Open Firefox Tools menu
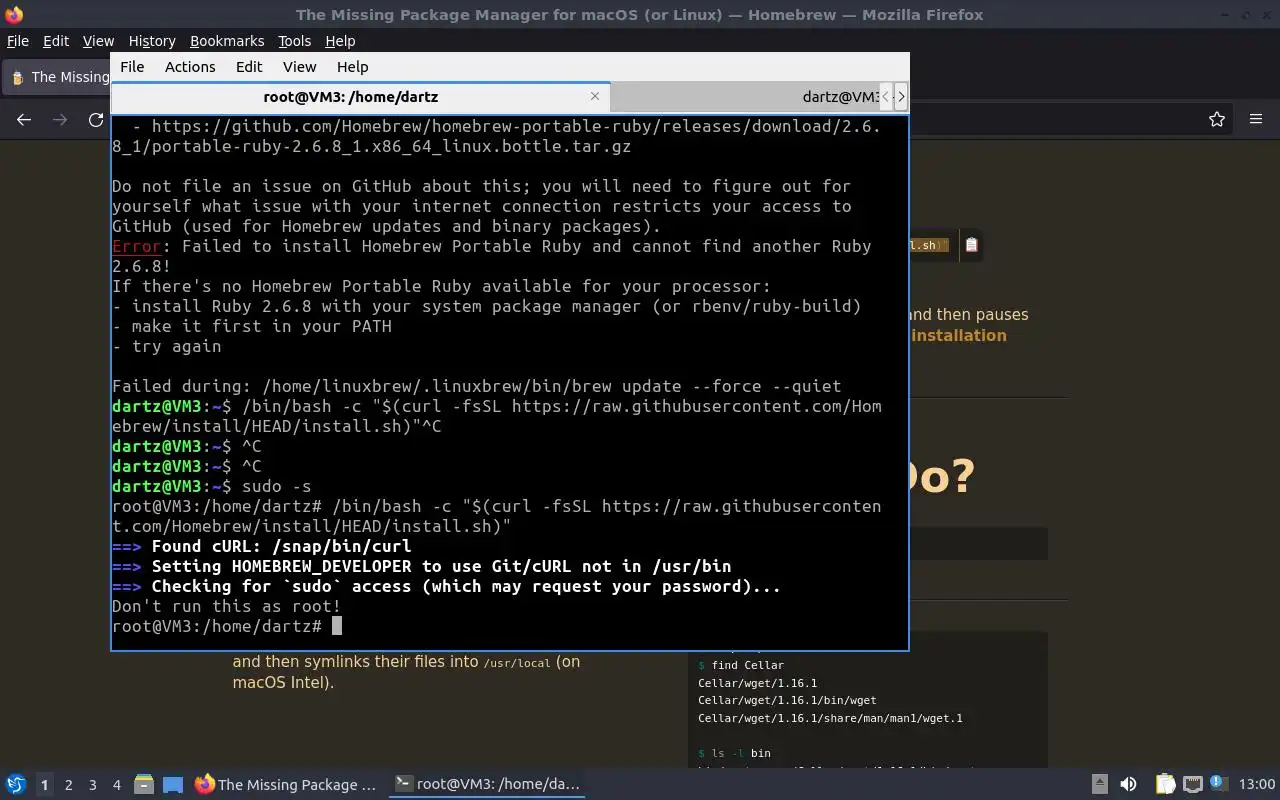Image resolution: width=1280 pixels, height=800 pixels. pos(294,41)
